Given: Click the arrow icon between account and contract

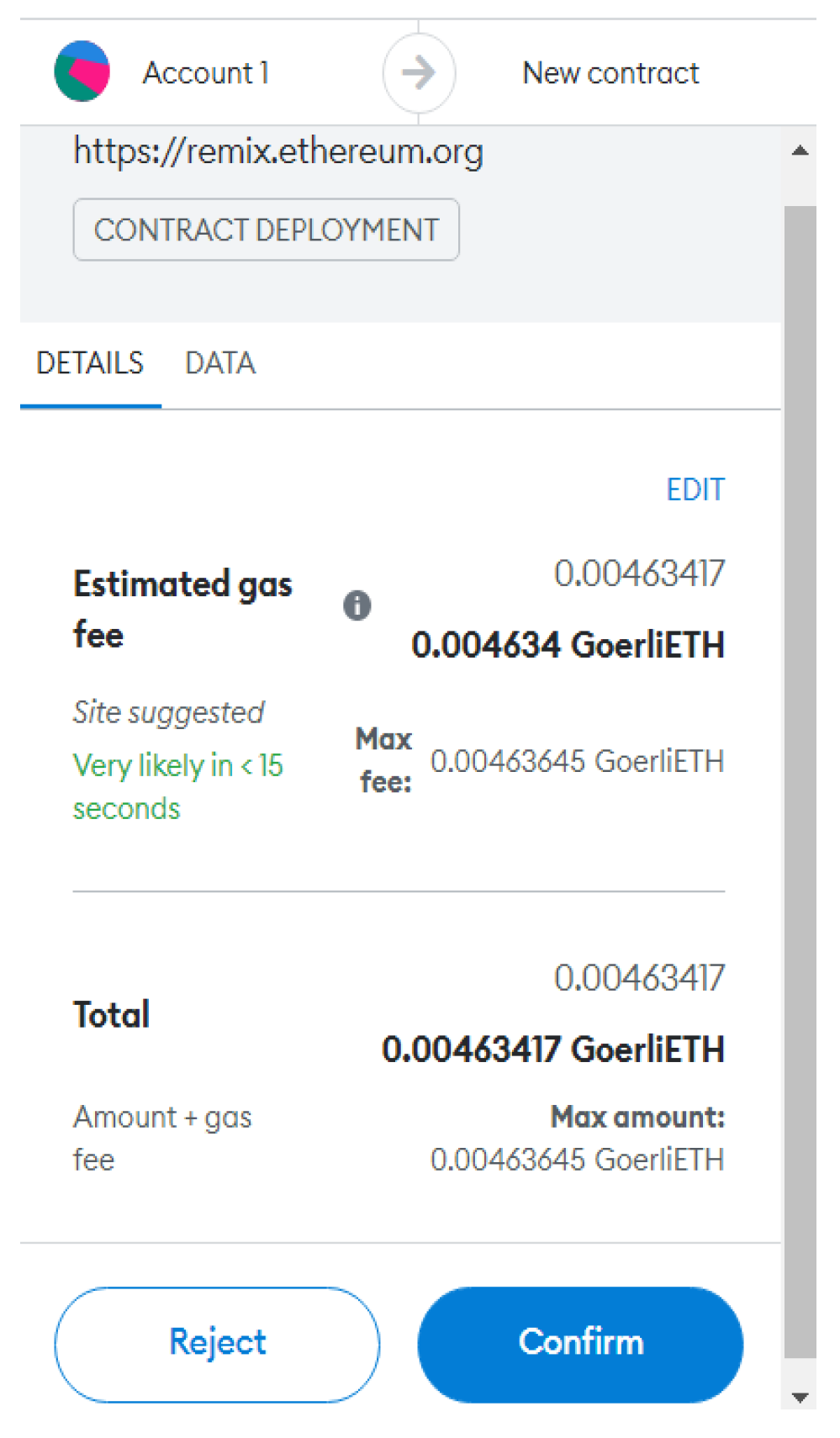Looking at the screenshot, I should tap(419, 73).
